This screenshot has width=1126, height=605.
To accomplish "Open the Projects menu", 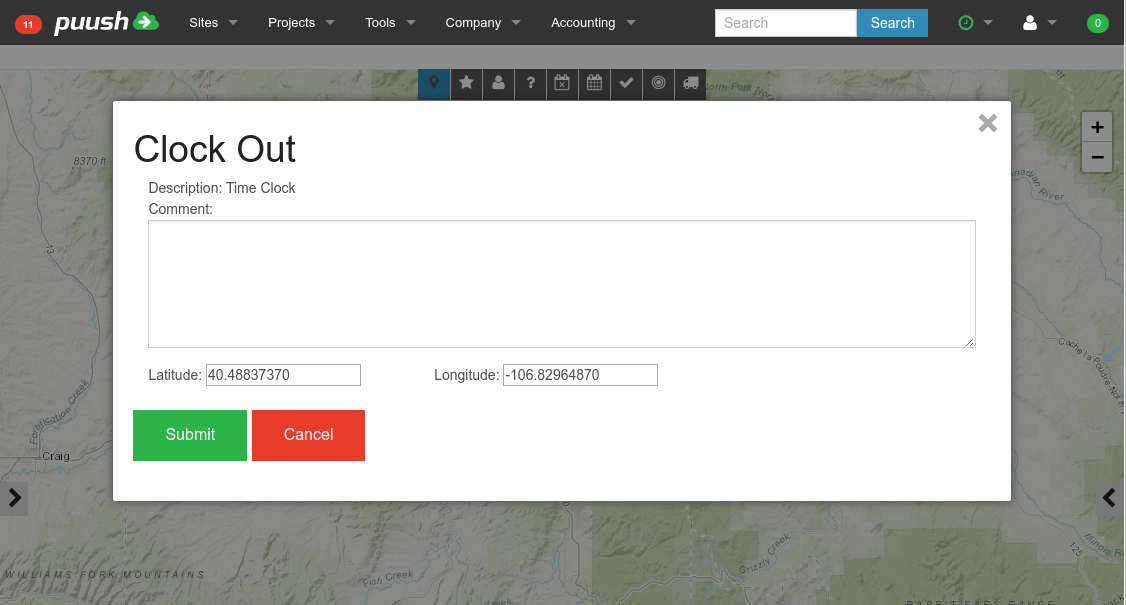I will [x=301, y=23].
